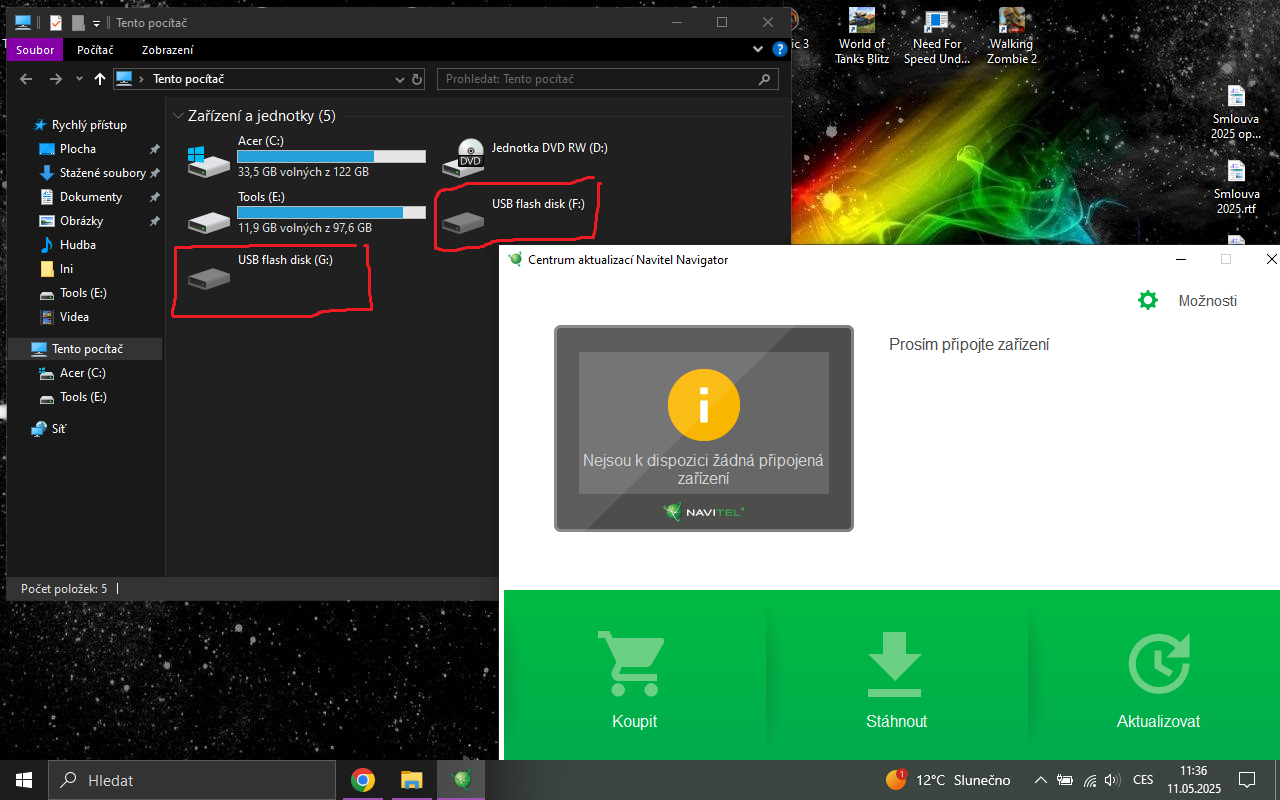The width and height of the screenshot is (1280, 800).
Task: Open the Ini folder in sidebar
Action: pyautogui.click(x=66, y=269)
